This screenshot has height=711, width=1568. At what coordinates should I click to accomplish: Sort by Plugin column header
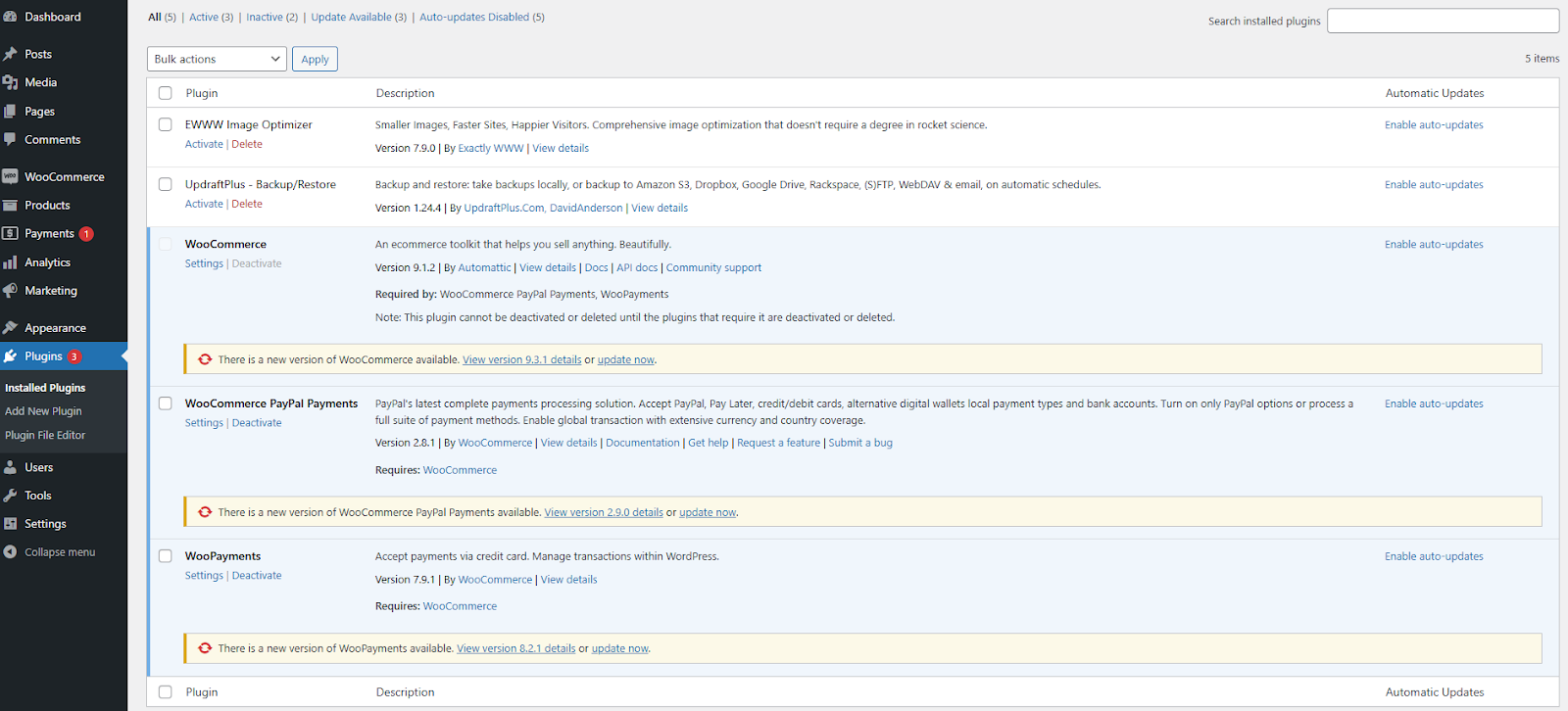[202, 93]
